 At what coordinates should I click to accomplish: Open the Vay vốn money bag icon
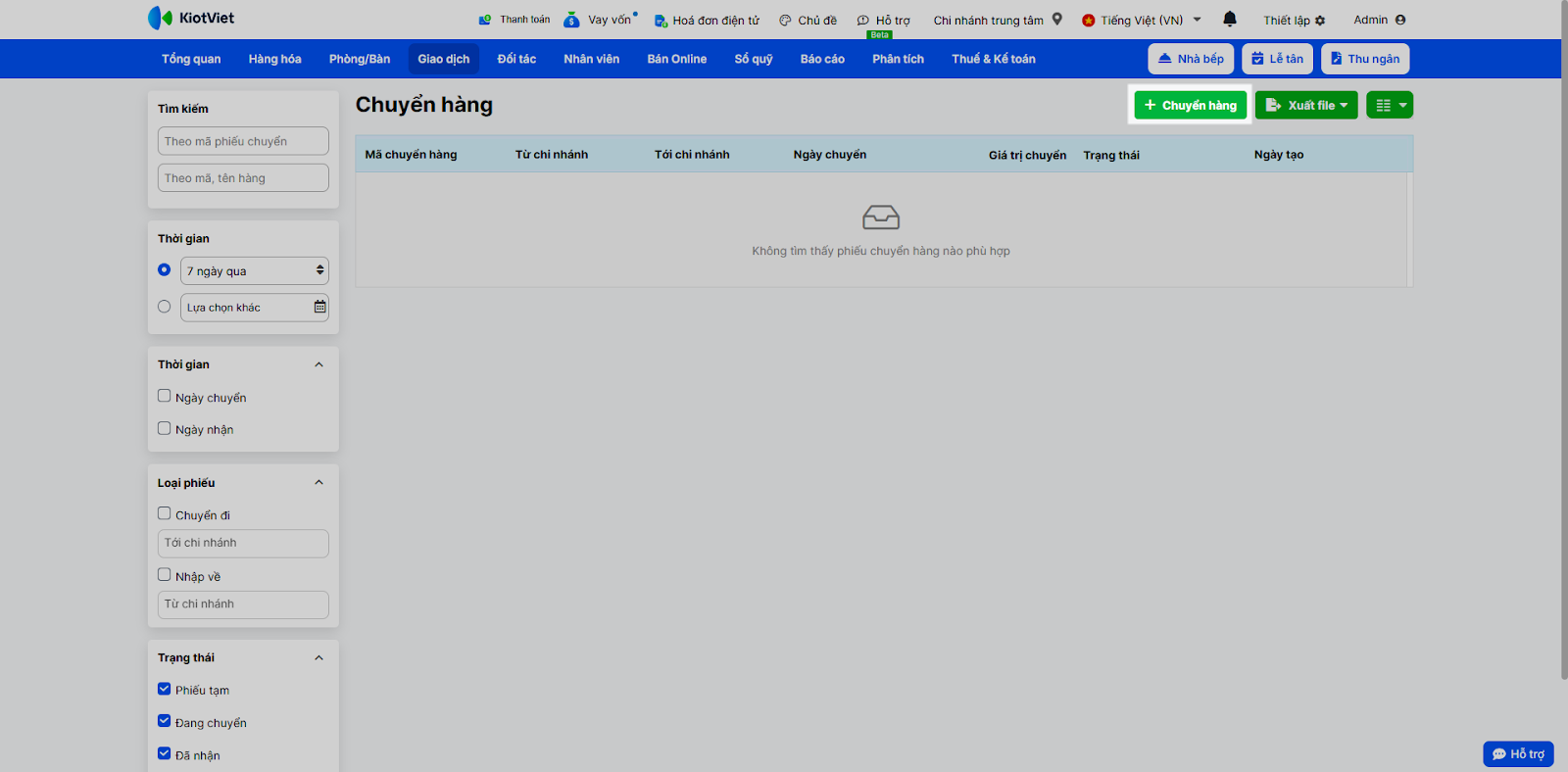(x=571, y=20)
